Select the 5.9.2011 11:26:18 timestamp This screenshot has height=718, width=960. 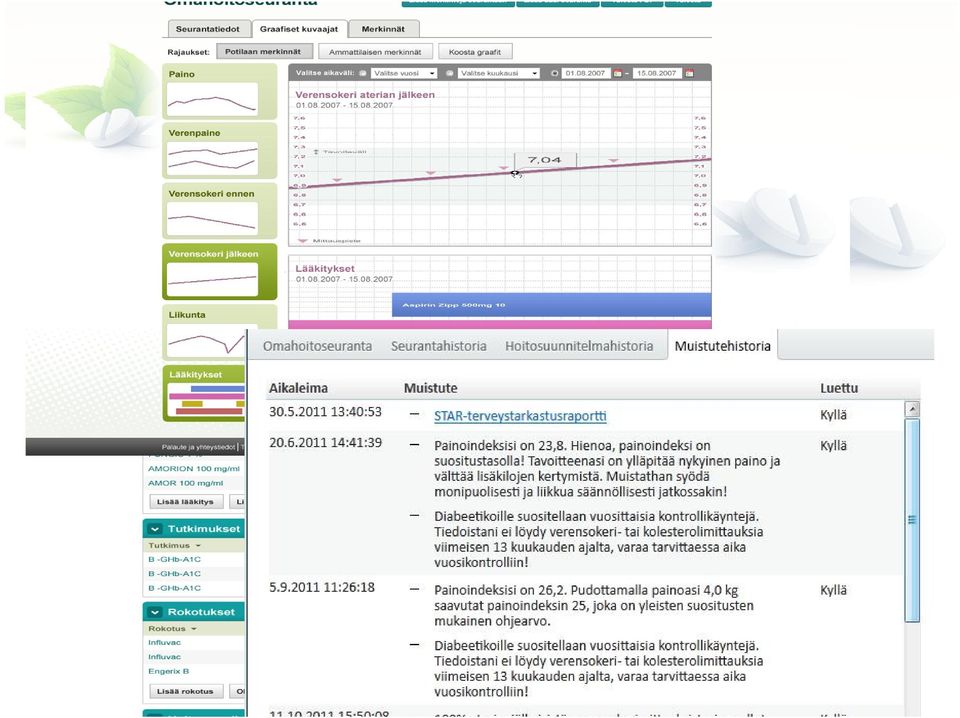point(321,588)
